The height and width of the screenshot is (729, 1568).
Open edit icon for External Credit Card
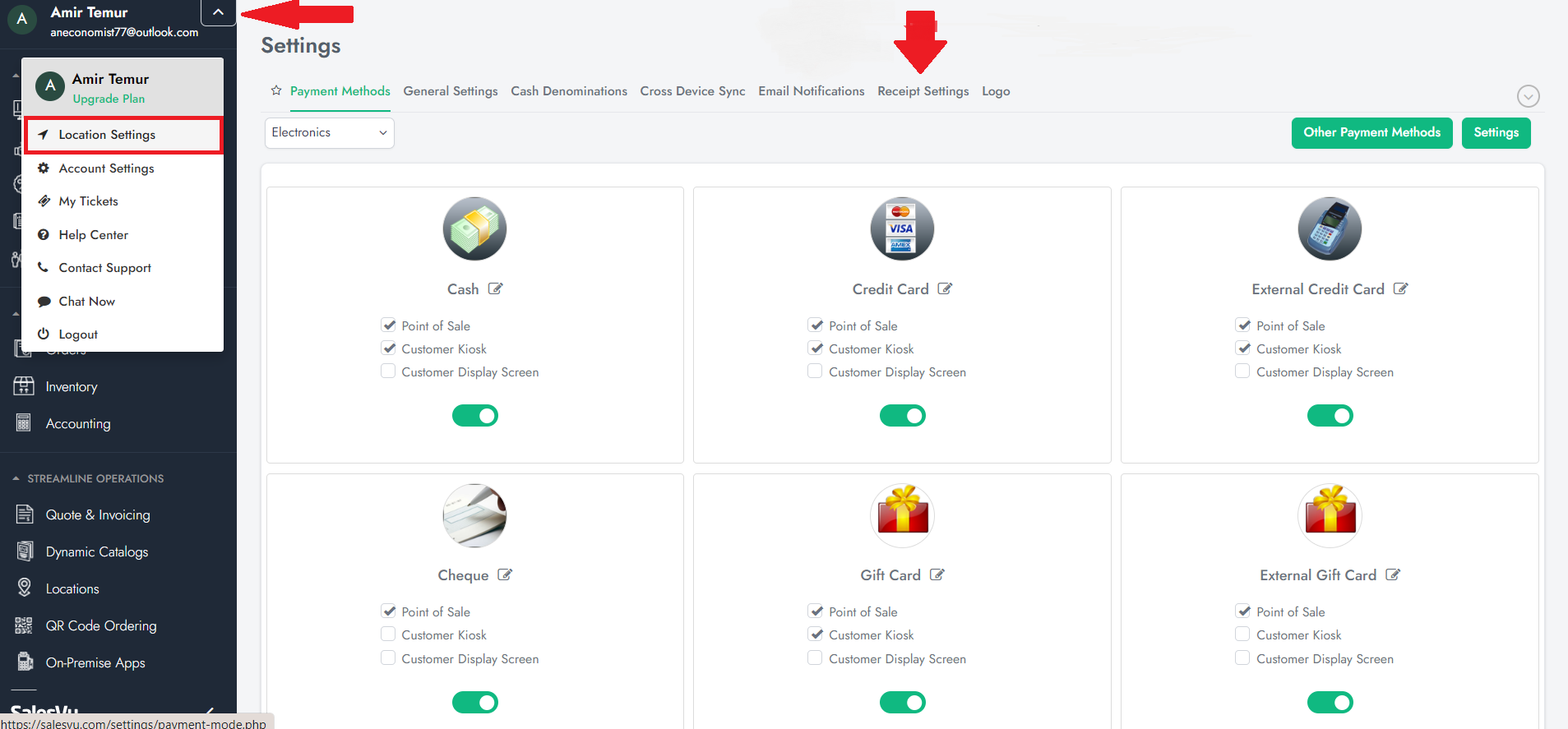click(x=1400, y=288)
